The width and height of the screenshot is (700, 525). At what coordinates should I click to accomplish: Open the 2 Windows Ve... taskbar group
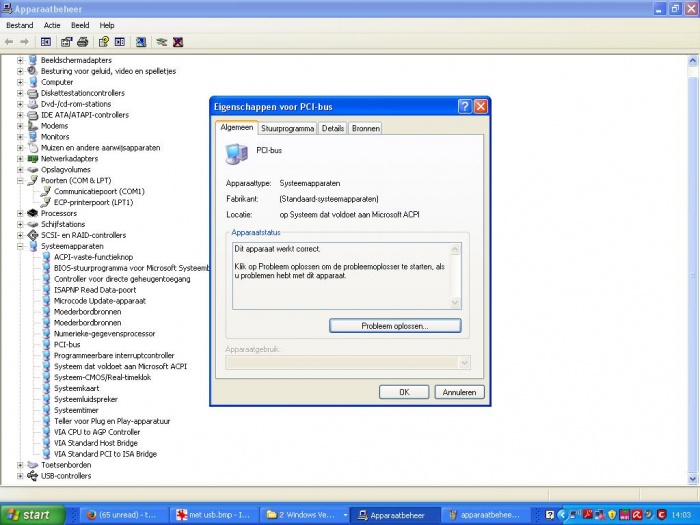coord(304,515)
